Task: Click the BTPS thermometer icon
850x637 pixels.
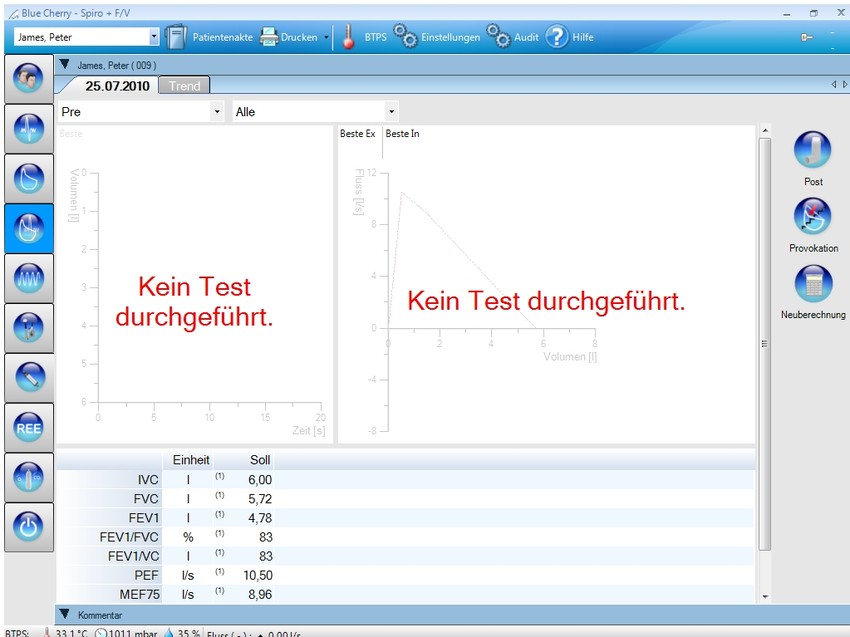Action: [348, 37]
